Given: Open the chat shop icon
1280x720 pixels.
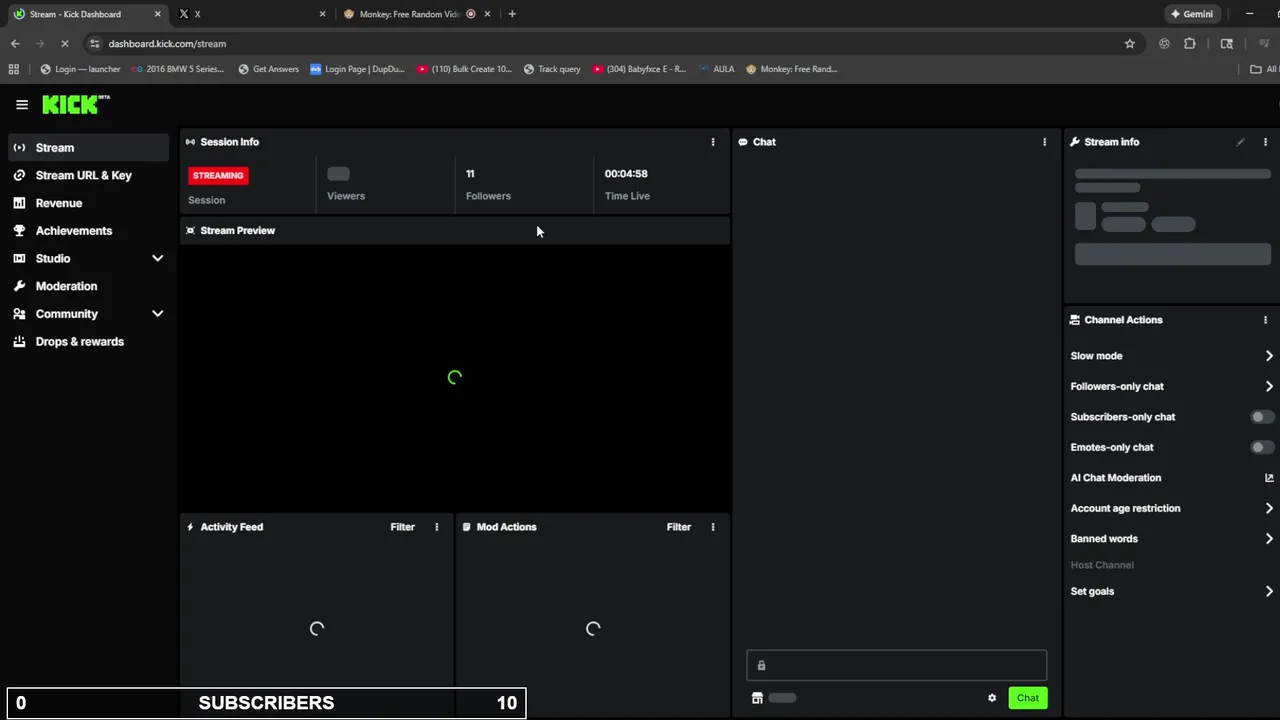Looking at the screenshot, I should tap(757, 698).
